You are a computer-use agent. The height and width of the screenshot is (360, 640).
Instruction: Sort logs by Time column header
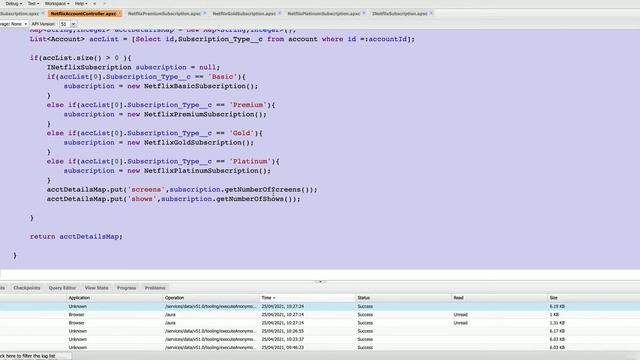307,298
